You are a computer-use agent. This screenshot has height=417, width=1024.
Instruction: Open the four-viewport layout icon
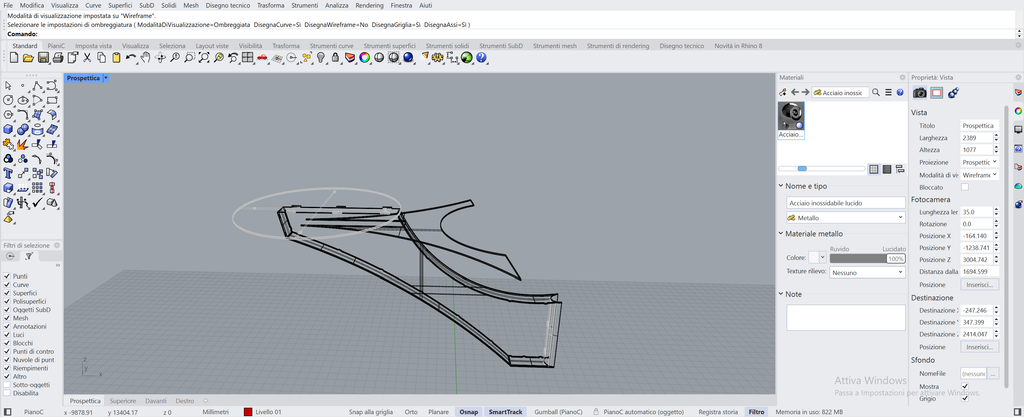(x=248, y=58)
